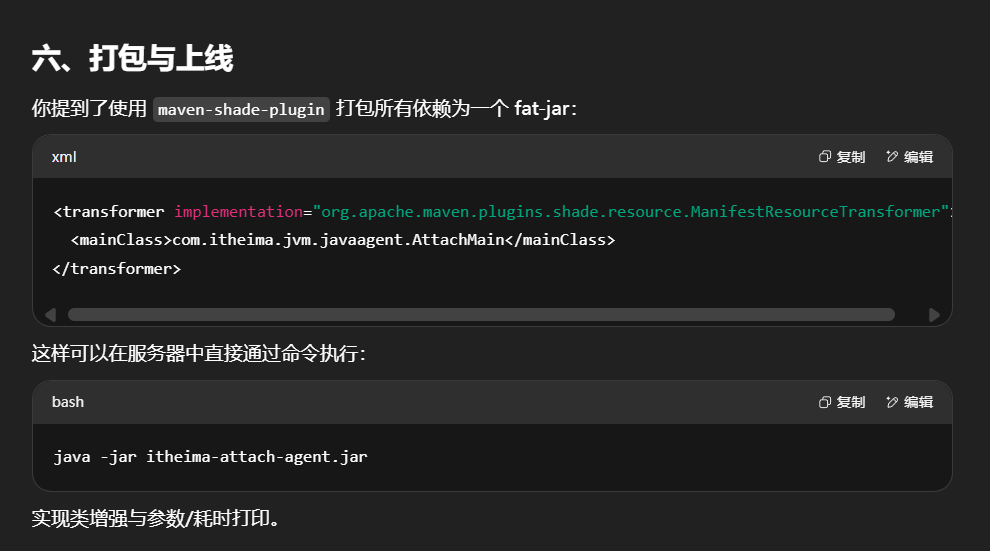Viewport: 990px width, 551px height.
Task: Click the maven-shade-plugin inline code
Action: 241,109
